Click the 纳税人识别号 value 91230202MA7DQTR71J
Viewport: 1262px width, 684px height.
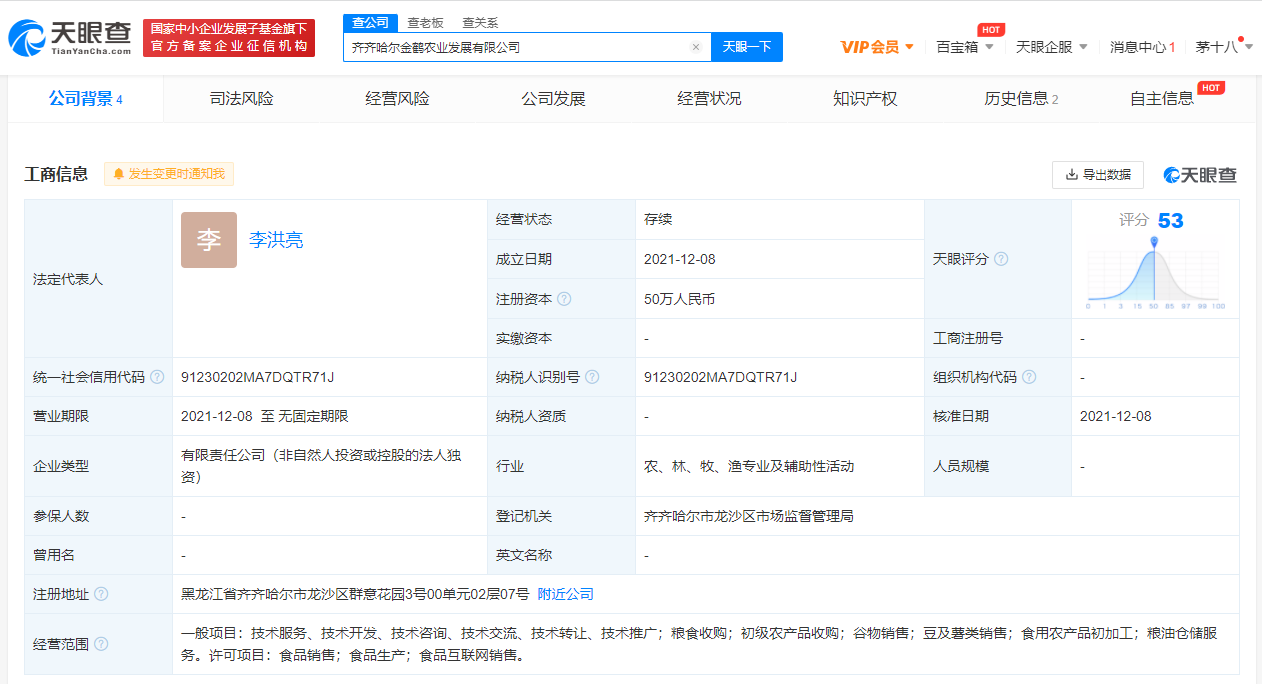tap(720, 377)
